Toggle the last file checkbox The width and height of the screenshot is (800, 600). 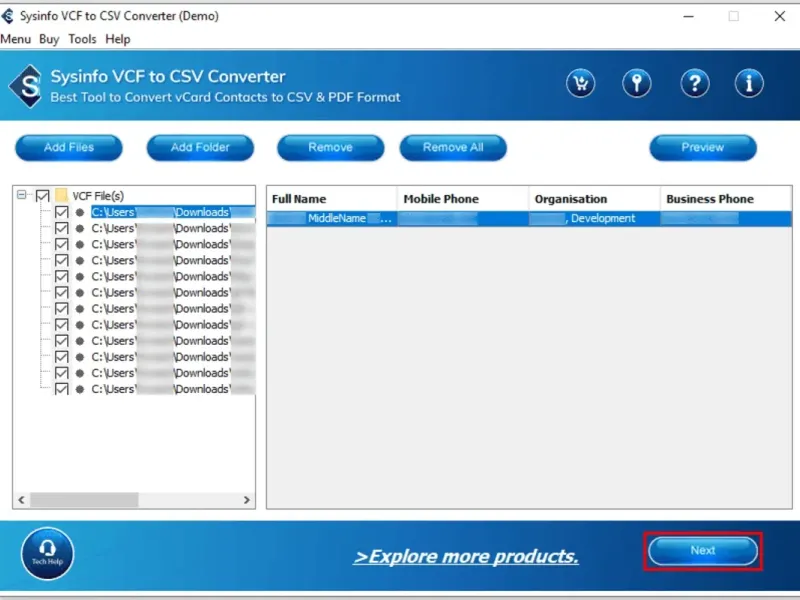click(61, 389)
